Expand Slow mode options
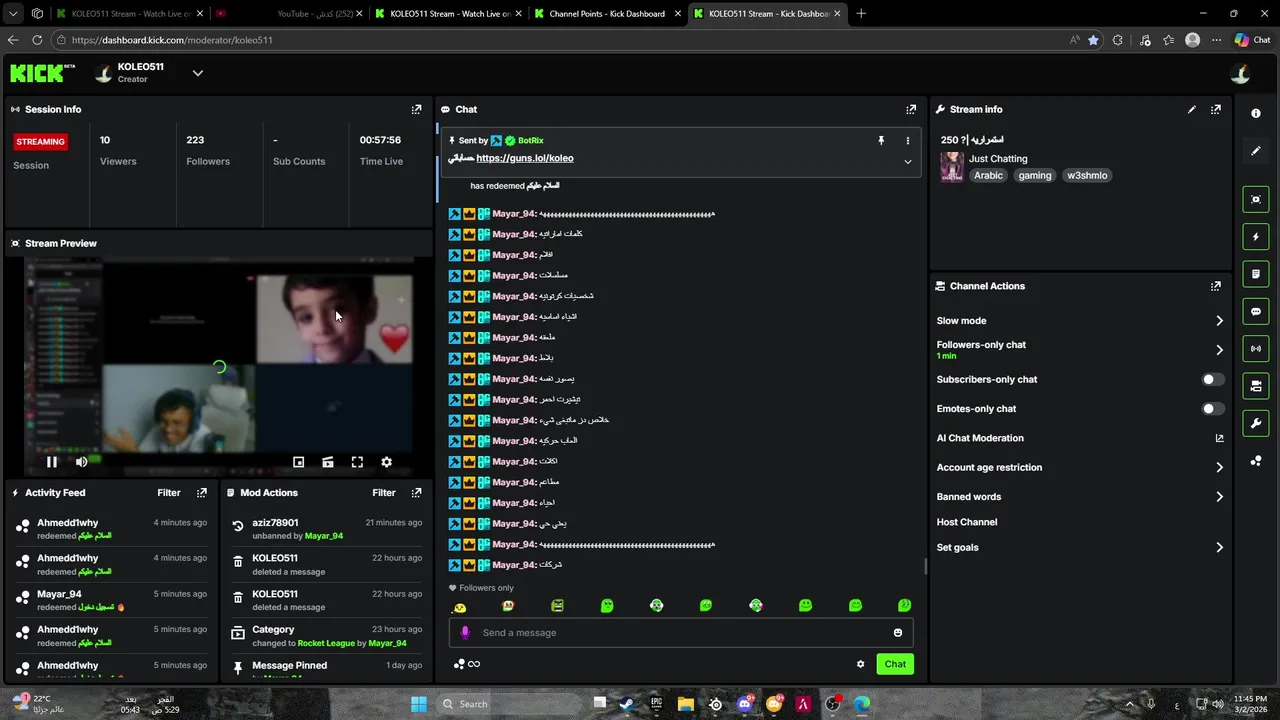This screenshot has height=720, width=1280. (x=1219, y=321)
